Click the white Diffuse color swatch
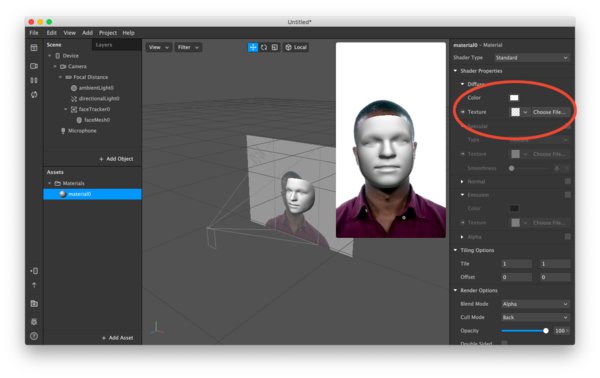The height and width of the screenshot is (378, 600). [x=514, y=98]
